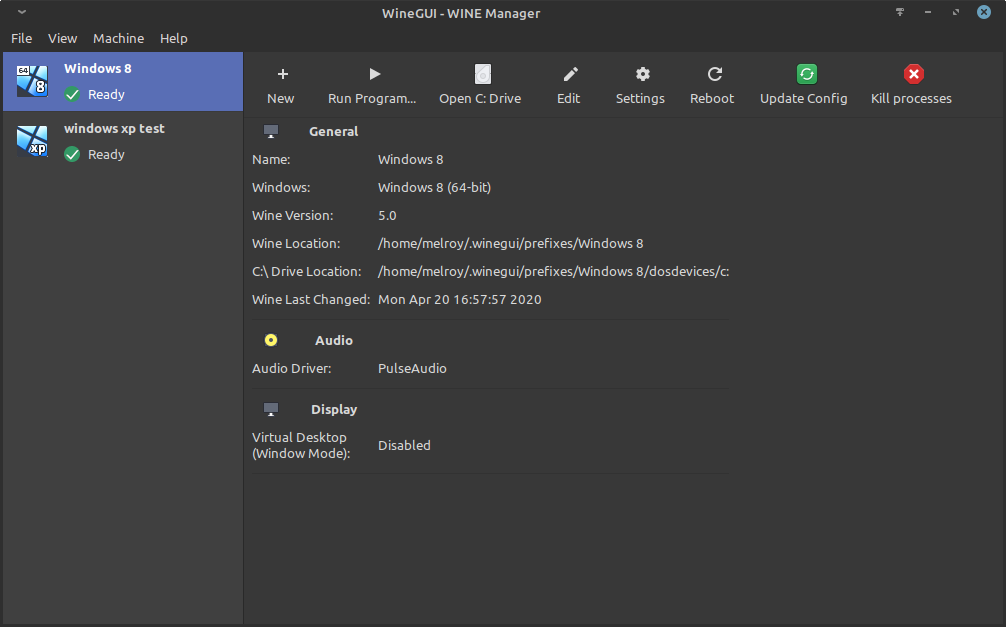Click the 'Windows:' label
This screenshot has height=627, width=1006.
281,188
